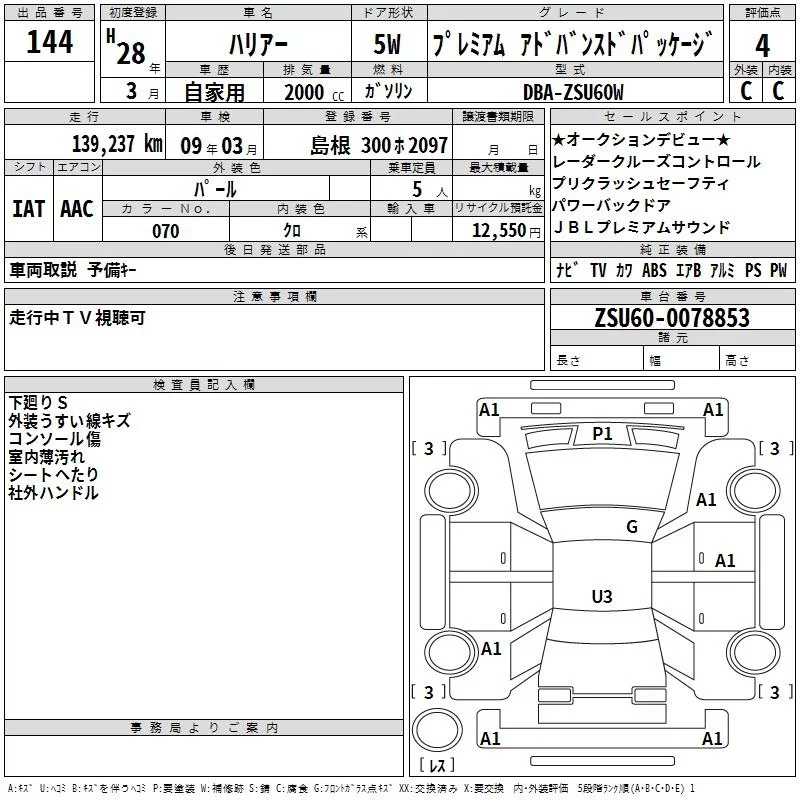Click the interior (内装) rating "C"
The height and width of the screenshot is (800, 800).
click(x=778, y=91)
